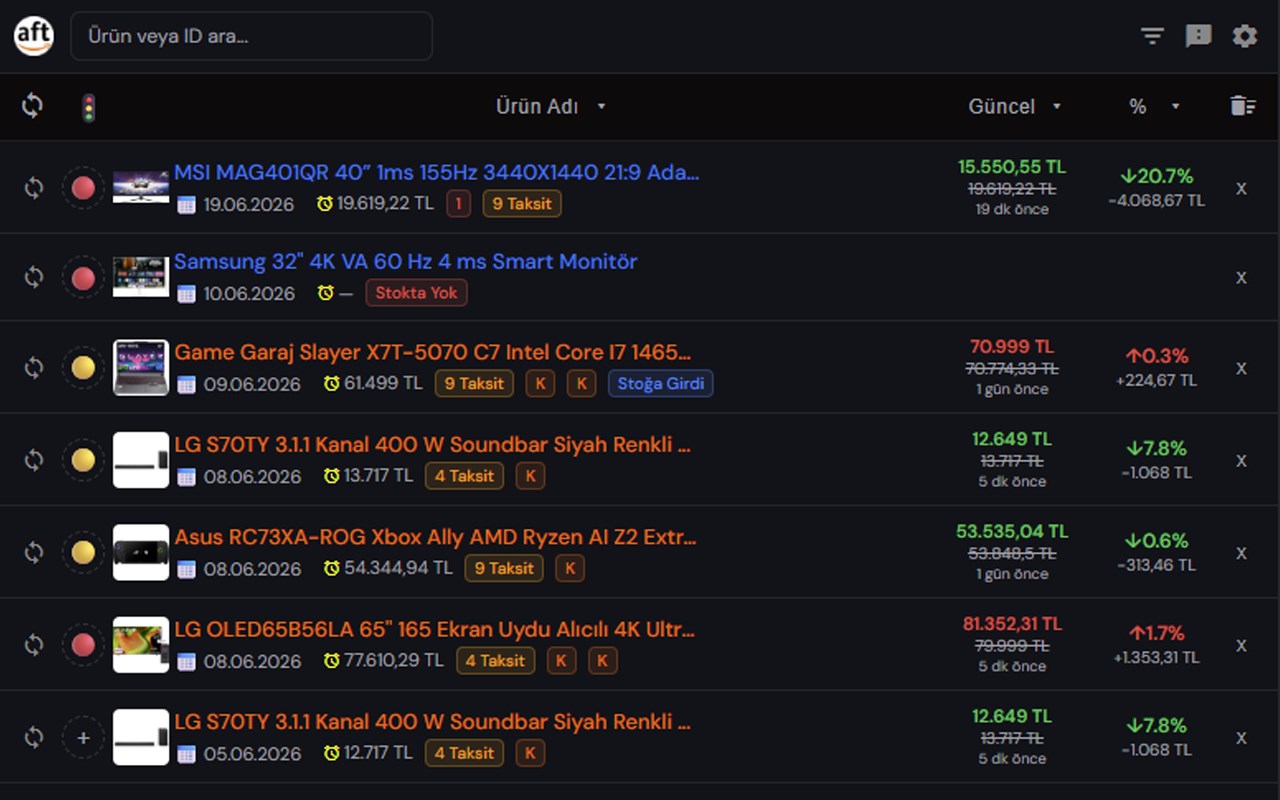This screenshot has height=800, width=1280.
Task: Refresh the MSI MAG401QR row
Action: click(34, 188)
